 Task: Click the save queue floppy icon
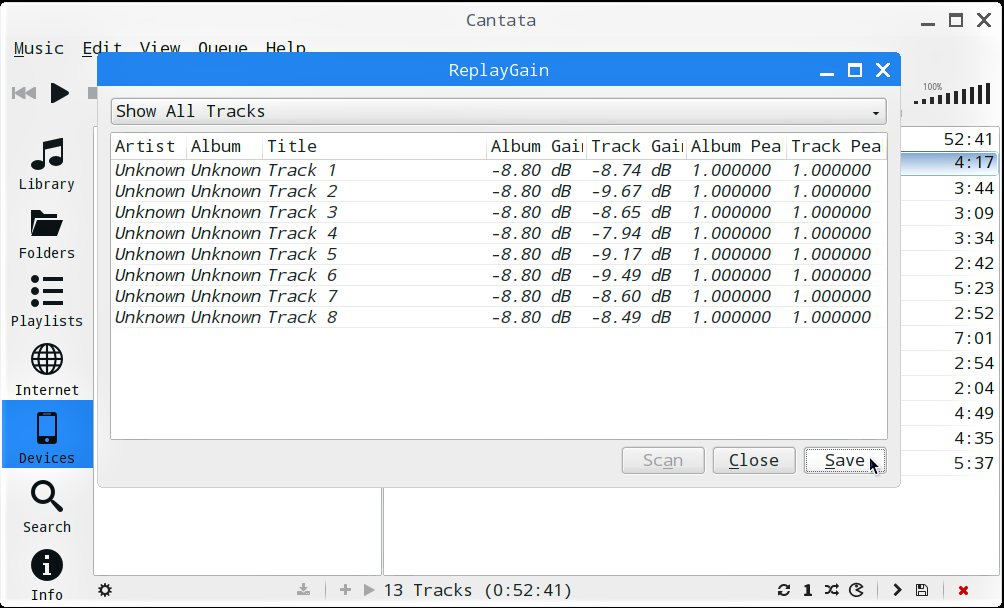click(x=921, y=590)
